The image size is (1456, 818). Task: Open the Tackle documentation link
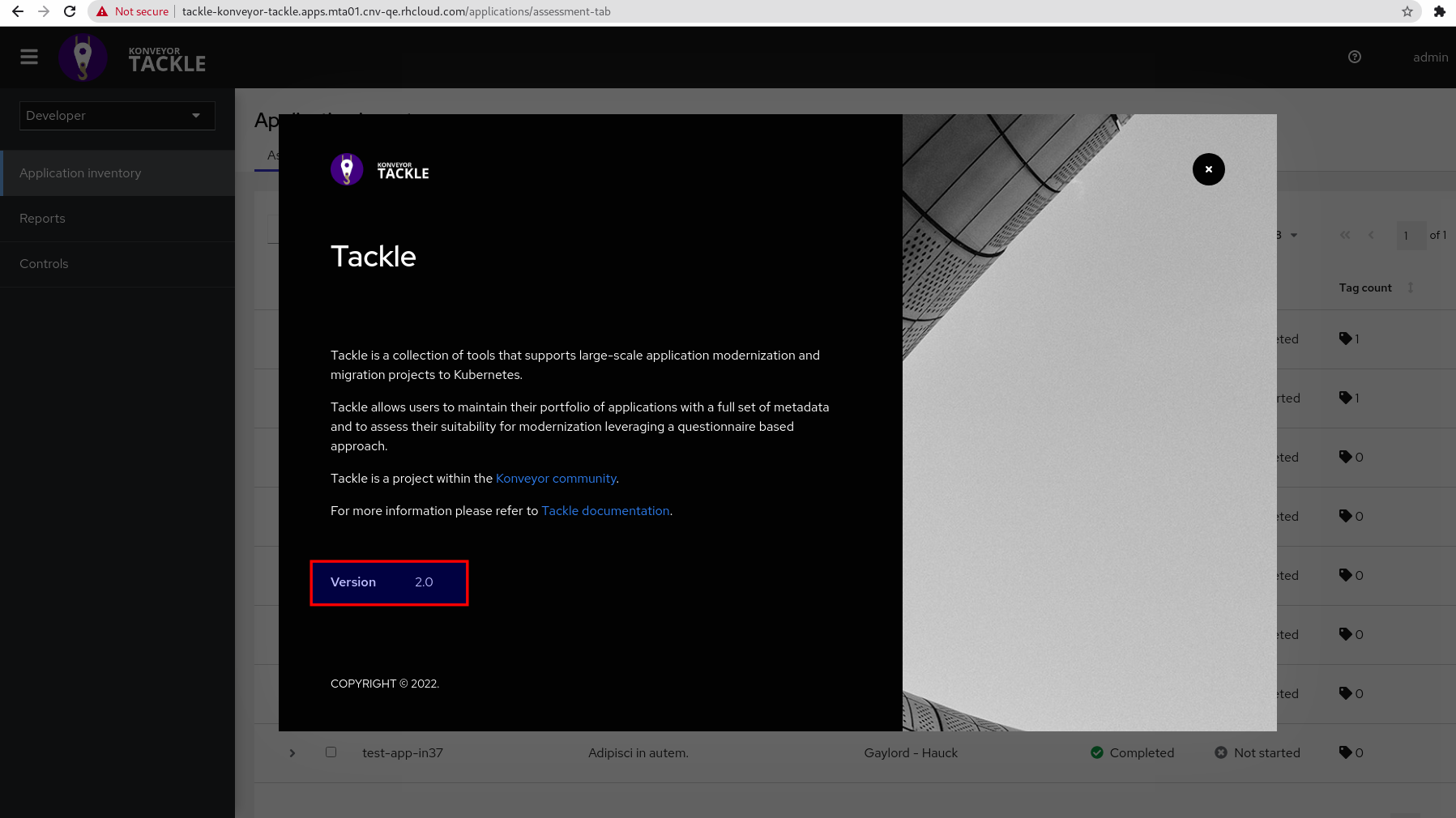click(x=605, y=511)
